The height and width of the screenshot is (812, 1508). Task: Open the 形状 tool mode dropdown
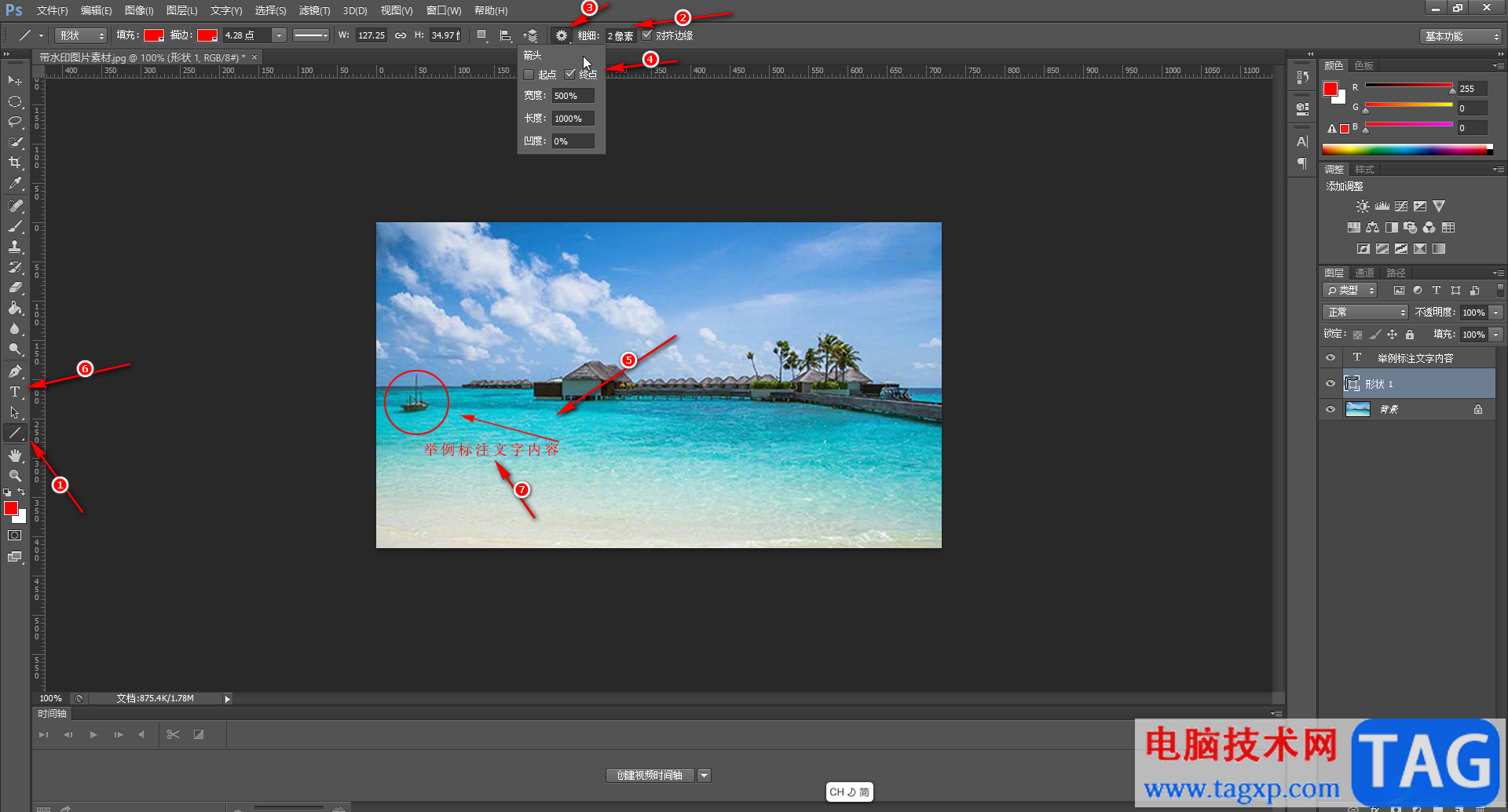[81, 35]
